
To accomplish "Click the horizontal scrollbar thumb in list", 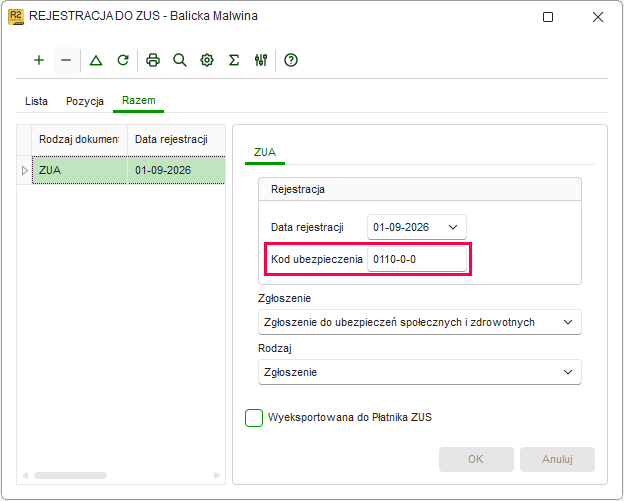I will click(x=70, y=476).
